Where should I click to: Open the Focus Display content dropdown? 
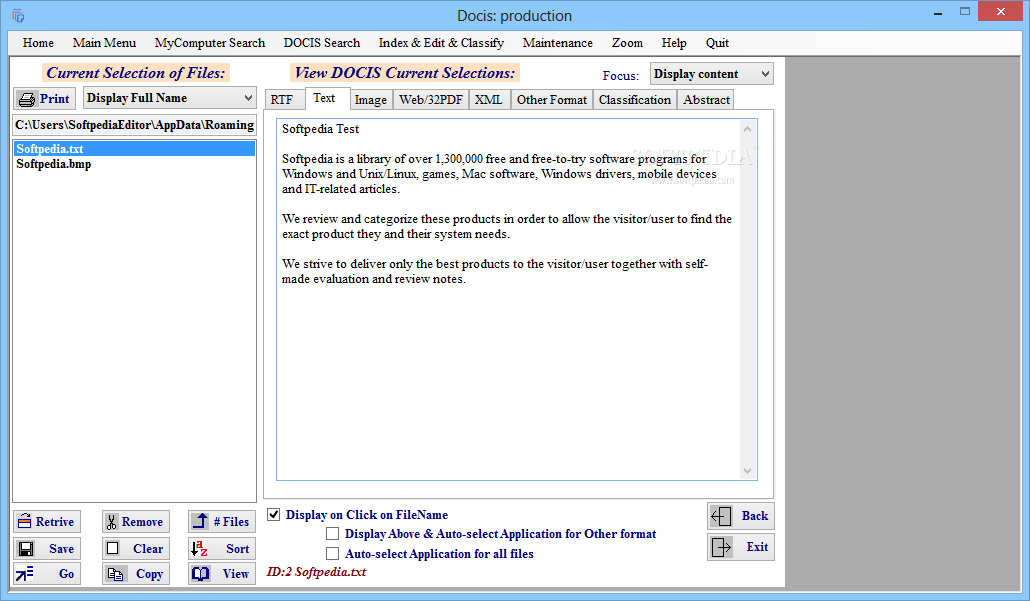tap(711, 74)
